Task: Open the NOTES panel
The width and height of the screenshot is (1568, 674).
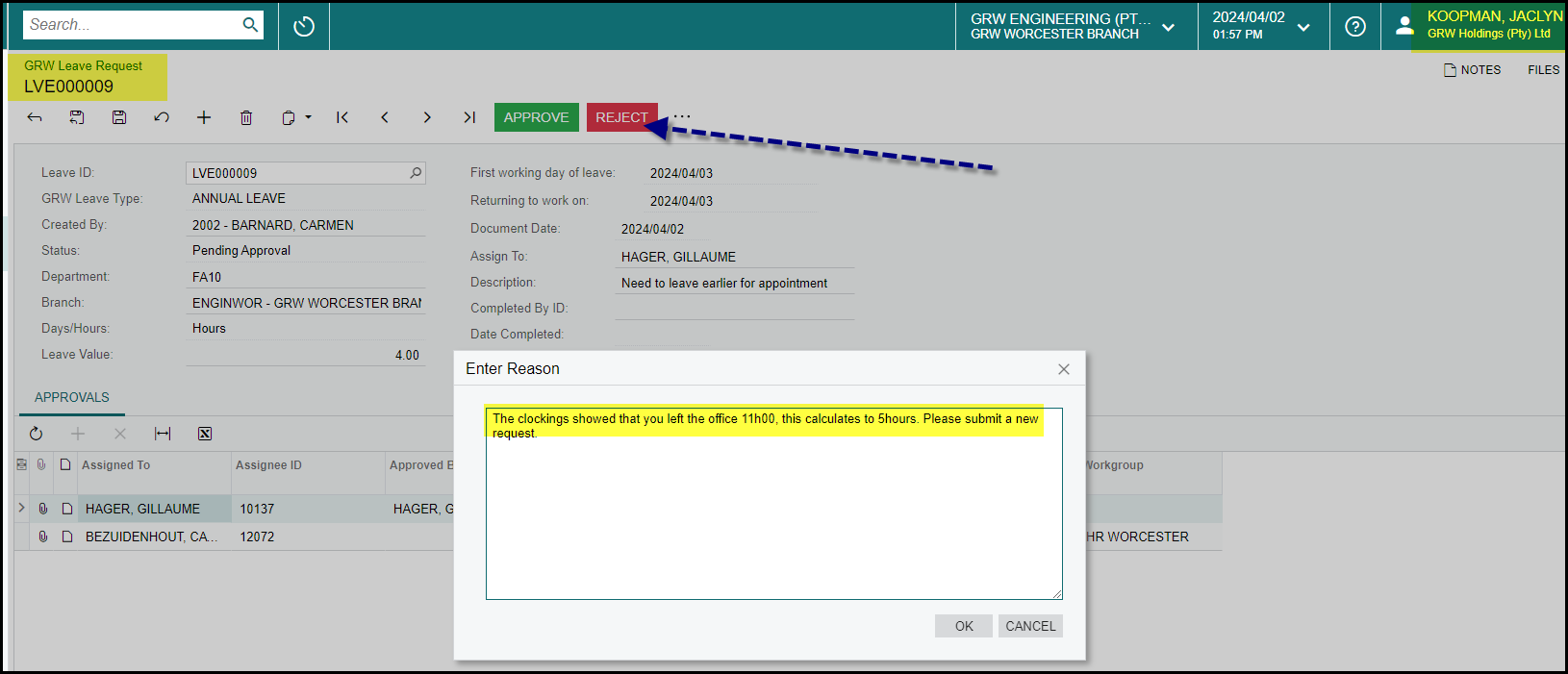Action: (1472, 70)
